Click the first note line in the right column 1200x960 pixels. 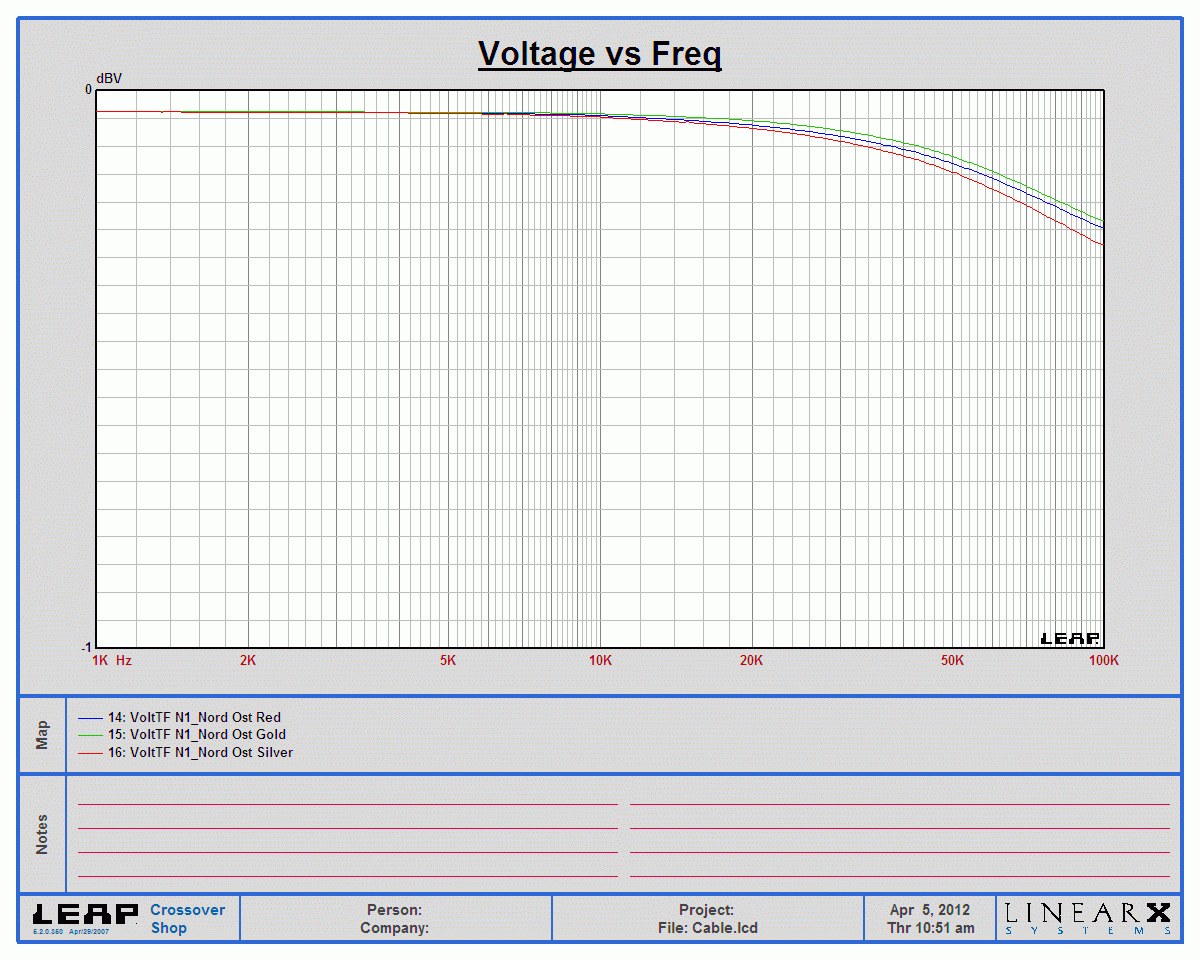pyautogui.click(x=899, y=803)
